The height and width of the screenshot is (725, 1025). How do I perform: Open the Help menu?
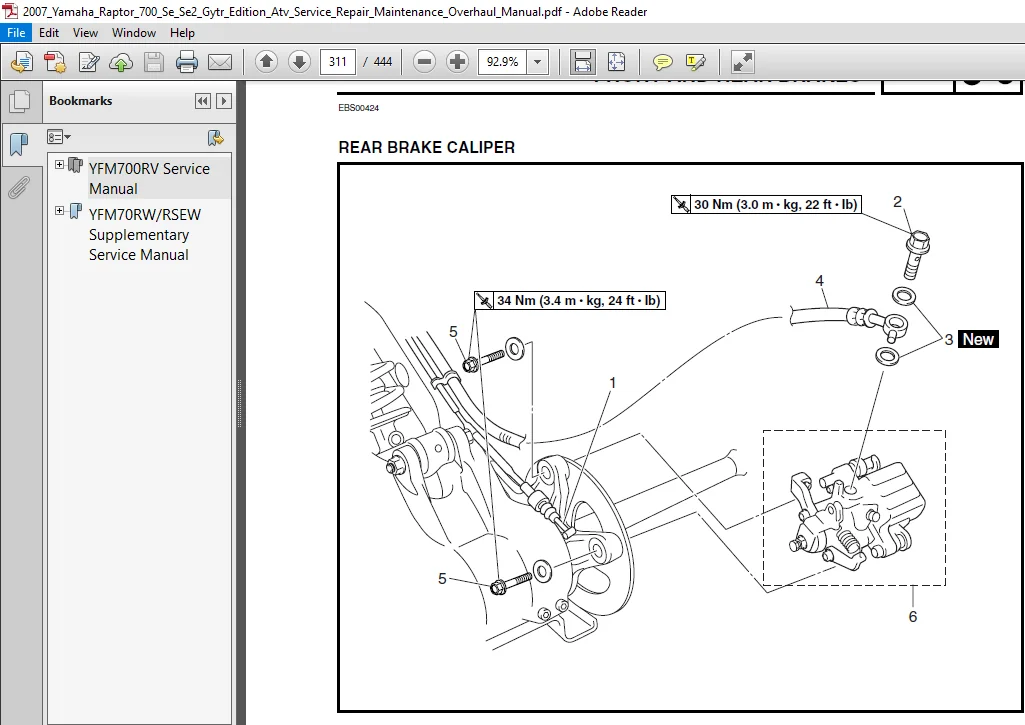[182, 33]
